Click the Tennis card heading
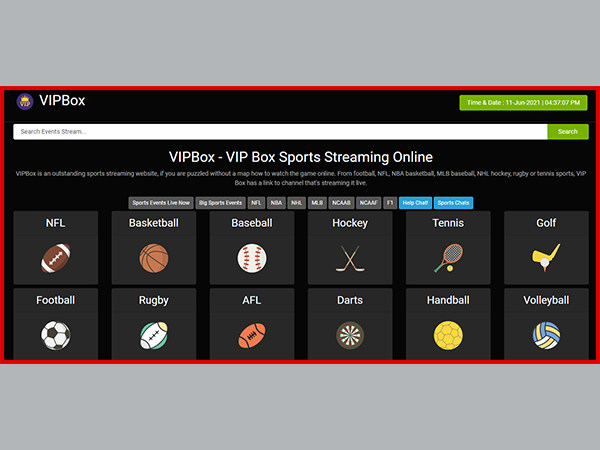Image resolution: width=600 pixels, height=450 pixels. pyautogui.click(x=448, y=223)
